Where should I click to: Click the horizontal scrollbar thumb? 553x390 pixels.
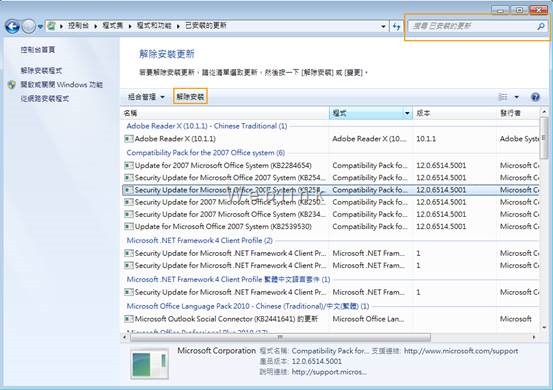(x=280, y=337)
